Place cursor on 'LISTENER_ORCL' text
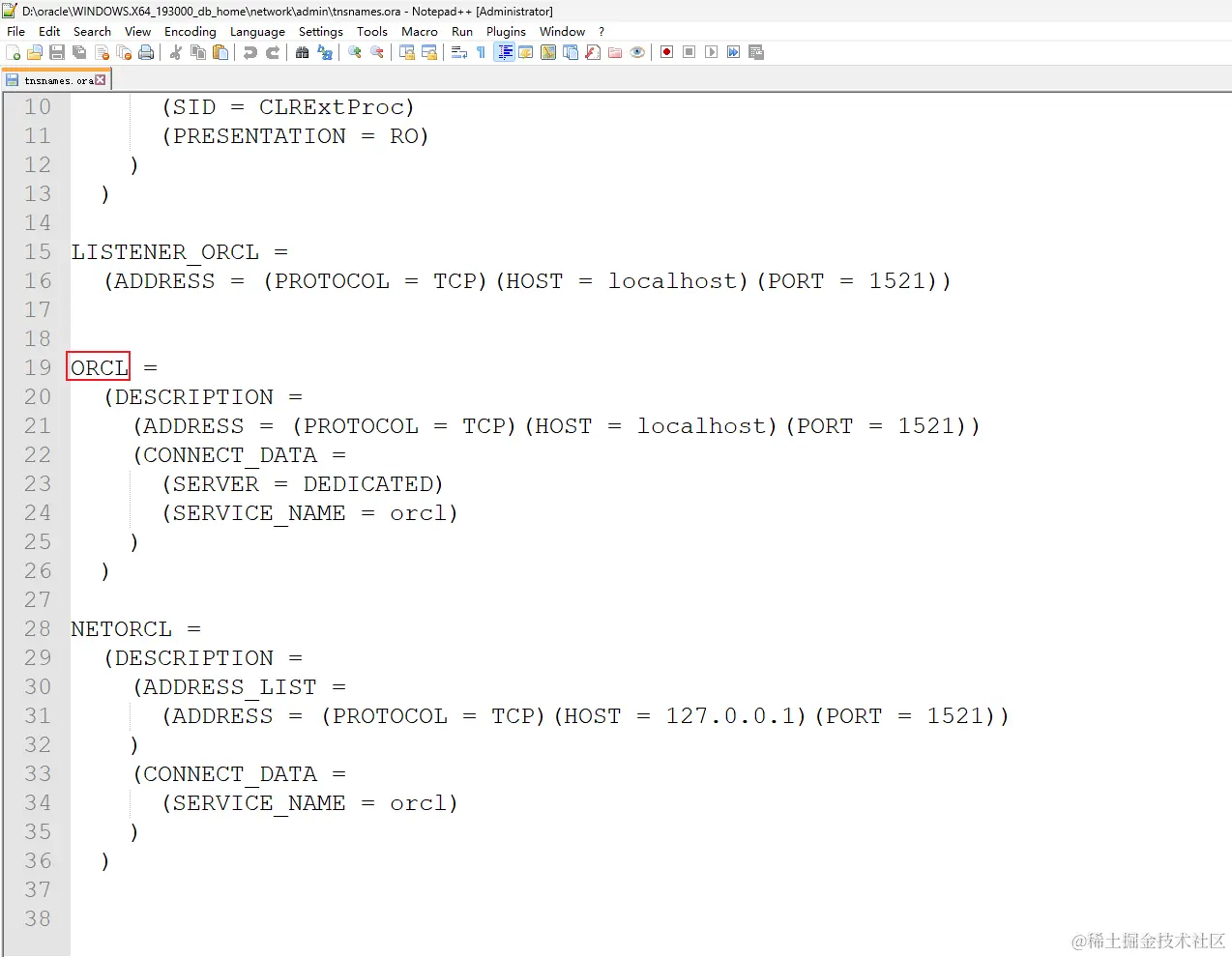The image size is (1232, 957). coord(165,252)
